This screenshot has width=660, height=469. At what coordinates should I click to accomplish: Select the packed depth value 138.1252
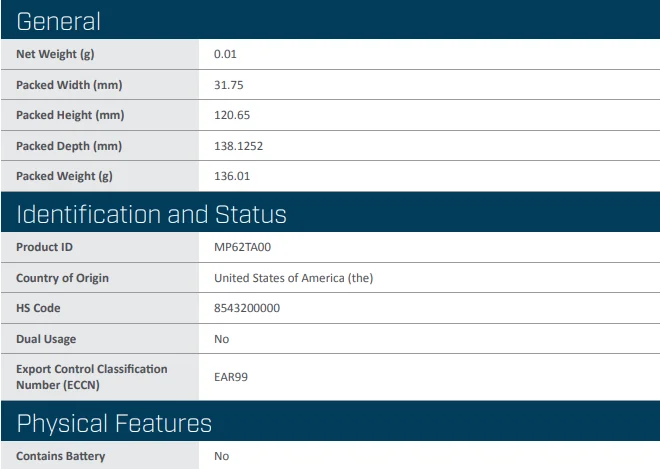pyautogui.click(x=238, y=146)
